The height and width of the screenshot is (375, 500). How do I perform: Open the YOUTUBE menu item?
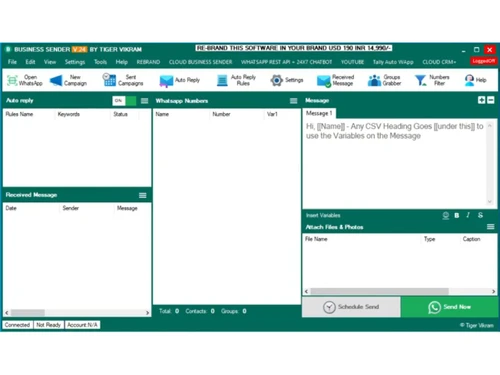point(352,62)
